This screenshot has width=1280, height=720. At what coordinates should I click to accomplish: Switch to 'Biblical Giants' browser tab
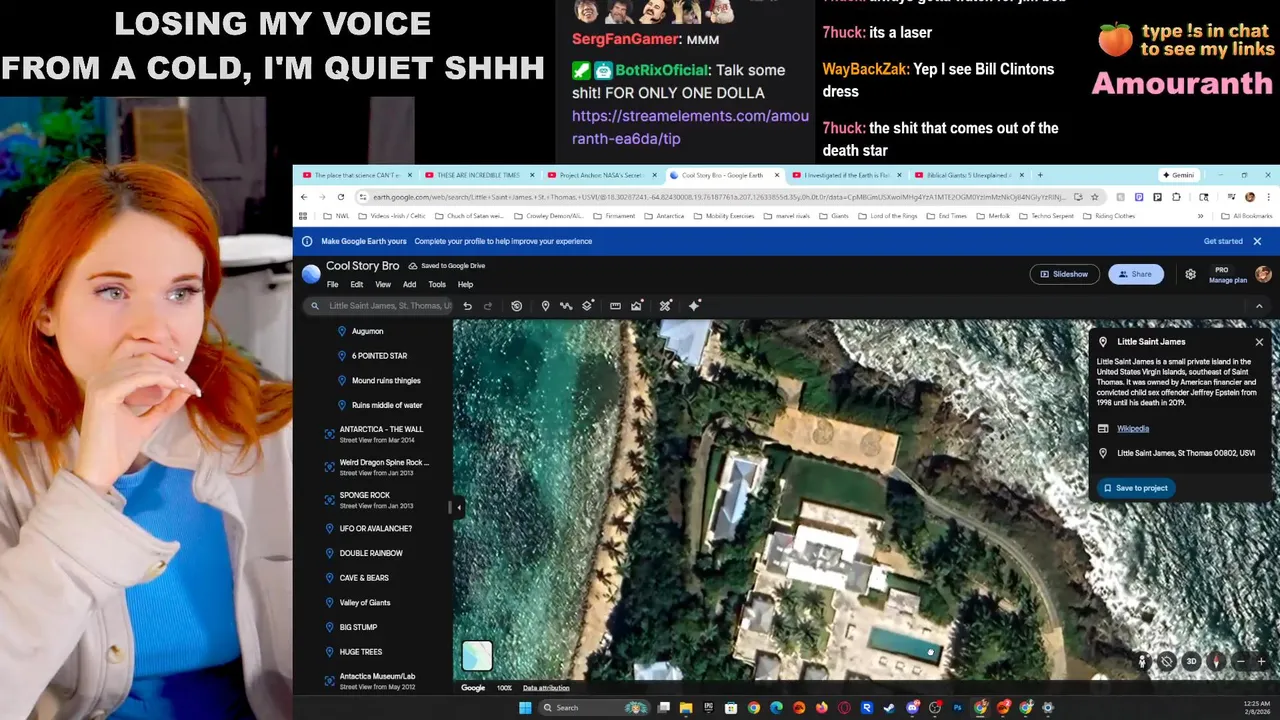(x=968, y=175)
